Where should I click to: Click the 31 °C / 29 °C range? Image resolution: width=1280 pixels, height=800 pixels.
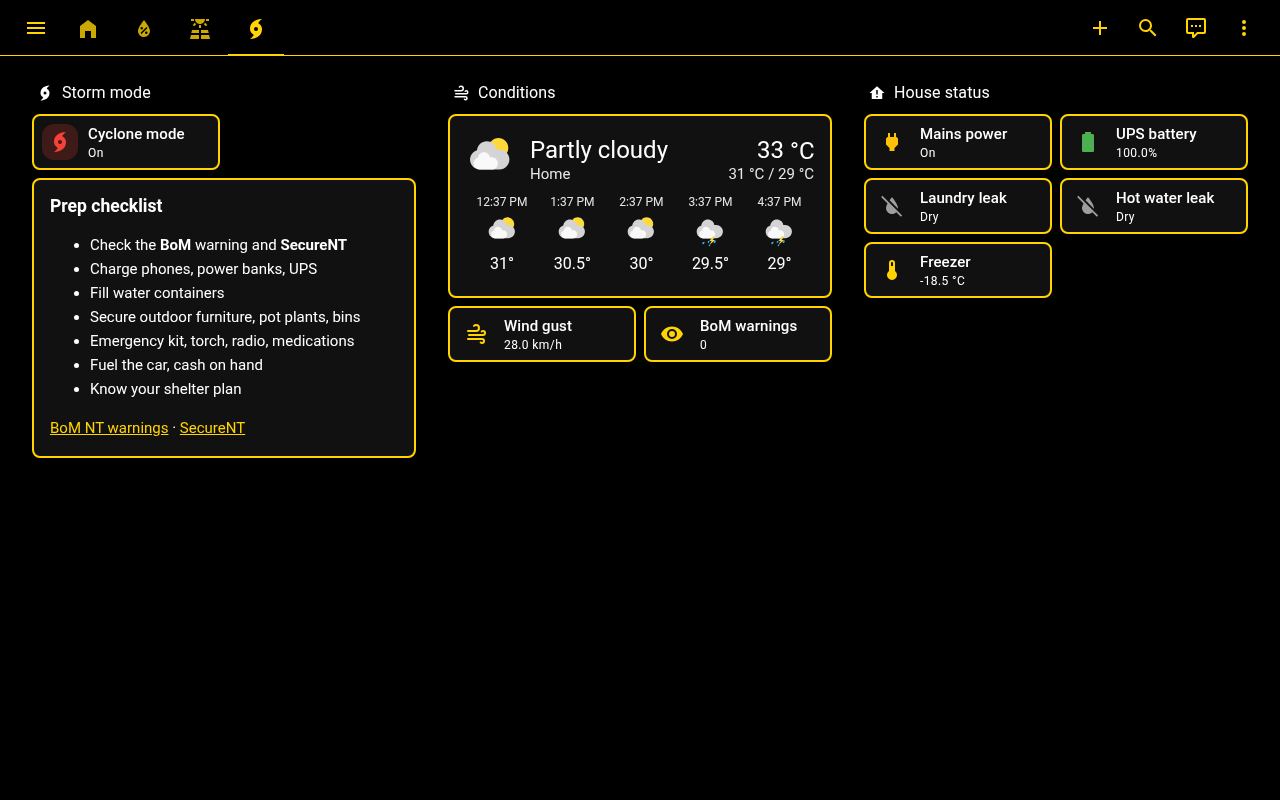[771, 174]
